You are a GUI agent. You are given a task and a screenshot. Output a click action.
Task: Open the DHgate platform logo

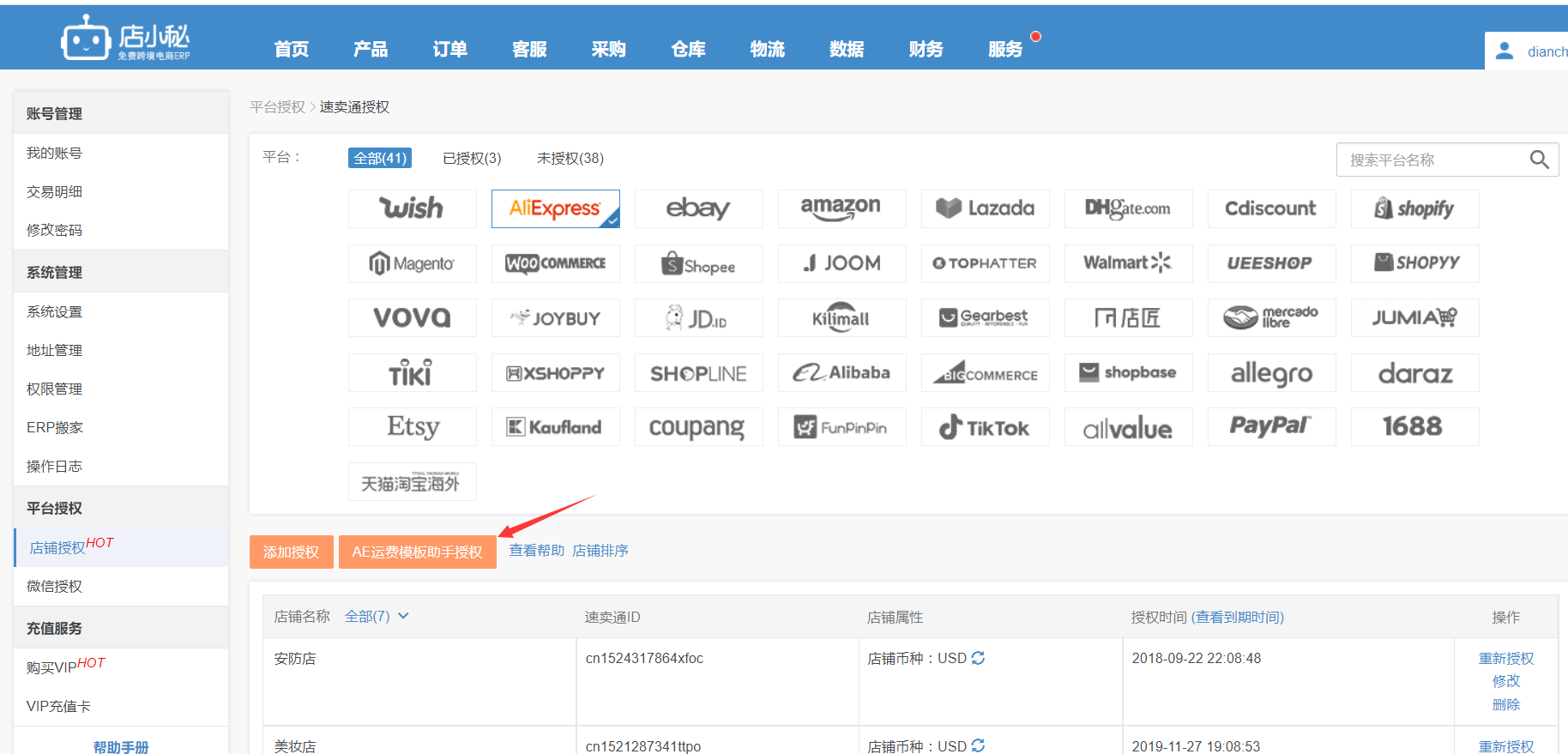coord(1128,208)
